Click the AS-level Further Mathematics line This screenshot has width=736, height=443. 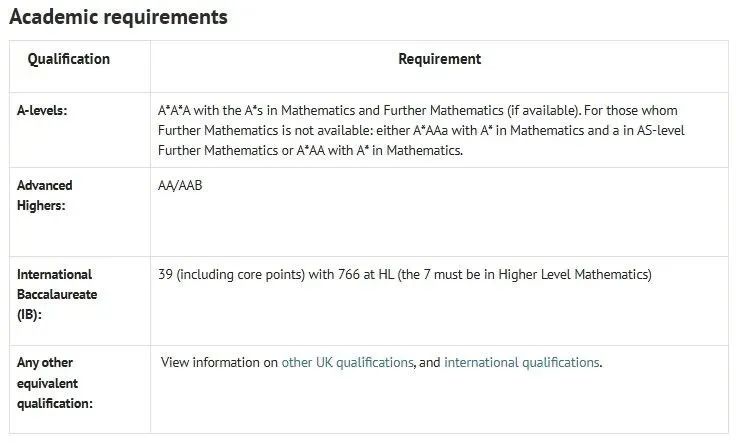[x=661, y=130]
